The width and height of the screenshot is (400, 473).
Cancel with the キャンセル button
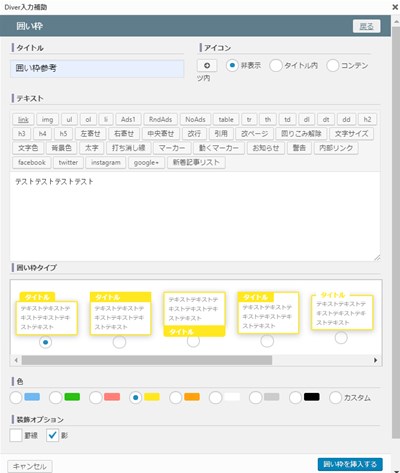click(30, 466)
